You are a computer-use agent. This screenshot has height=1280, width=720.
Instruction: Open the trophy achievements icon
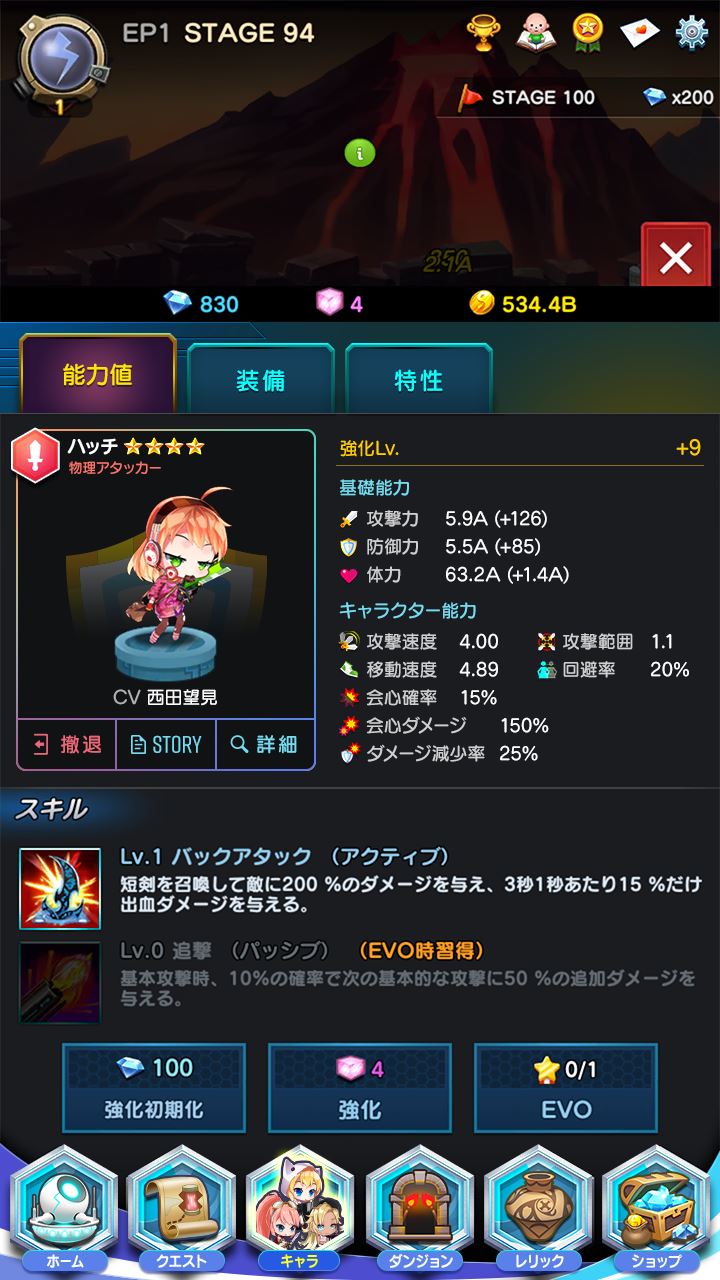(484, 33)
